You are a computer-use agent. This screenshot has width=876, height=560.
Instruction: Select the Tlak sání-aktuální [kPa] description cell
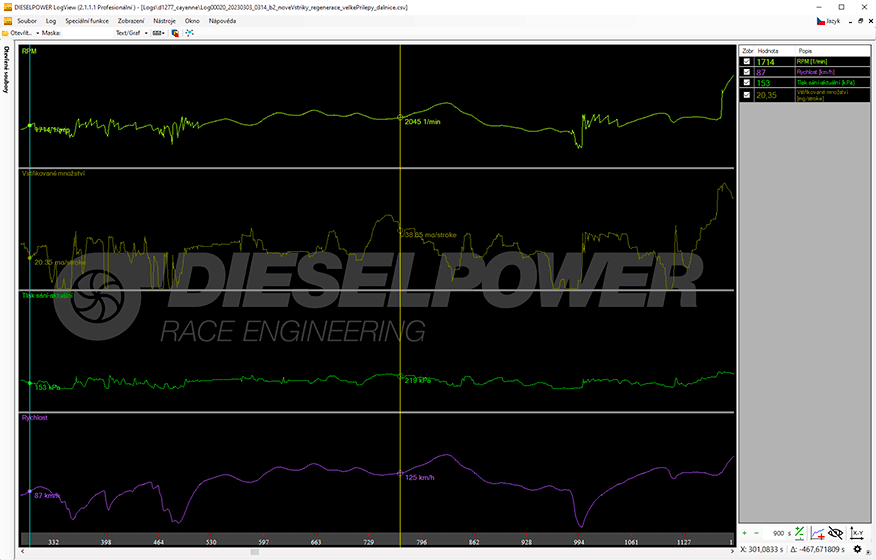tap(832, 83)
